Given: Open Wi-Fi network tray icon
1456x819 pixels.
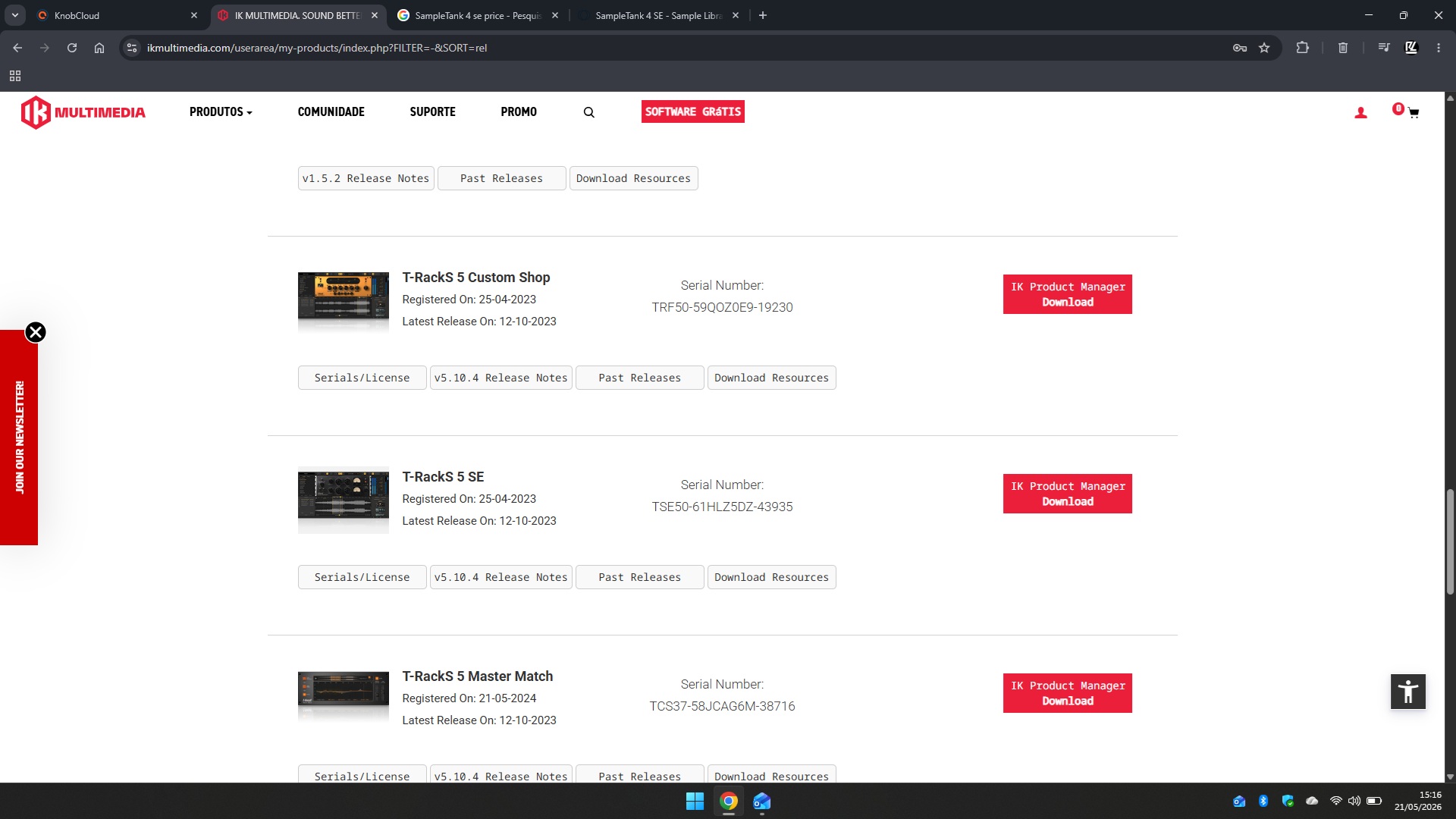Looking at the screenshot, I should pos(1336,801).
